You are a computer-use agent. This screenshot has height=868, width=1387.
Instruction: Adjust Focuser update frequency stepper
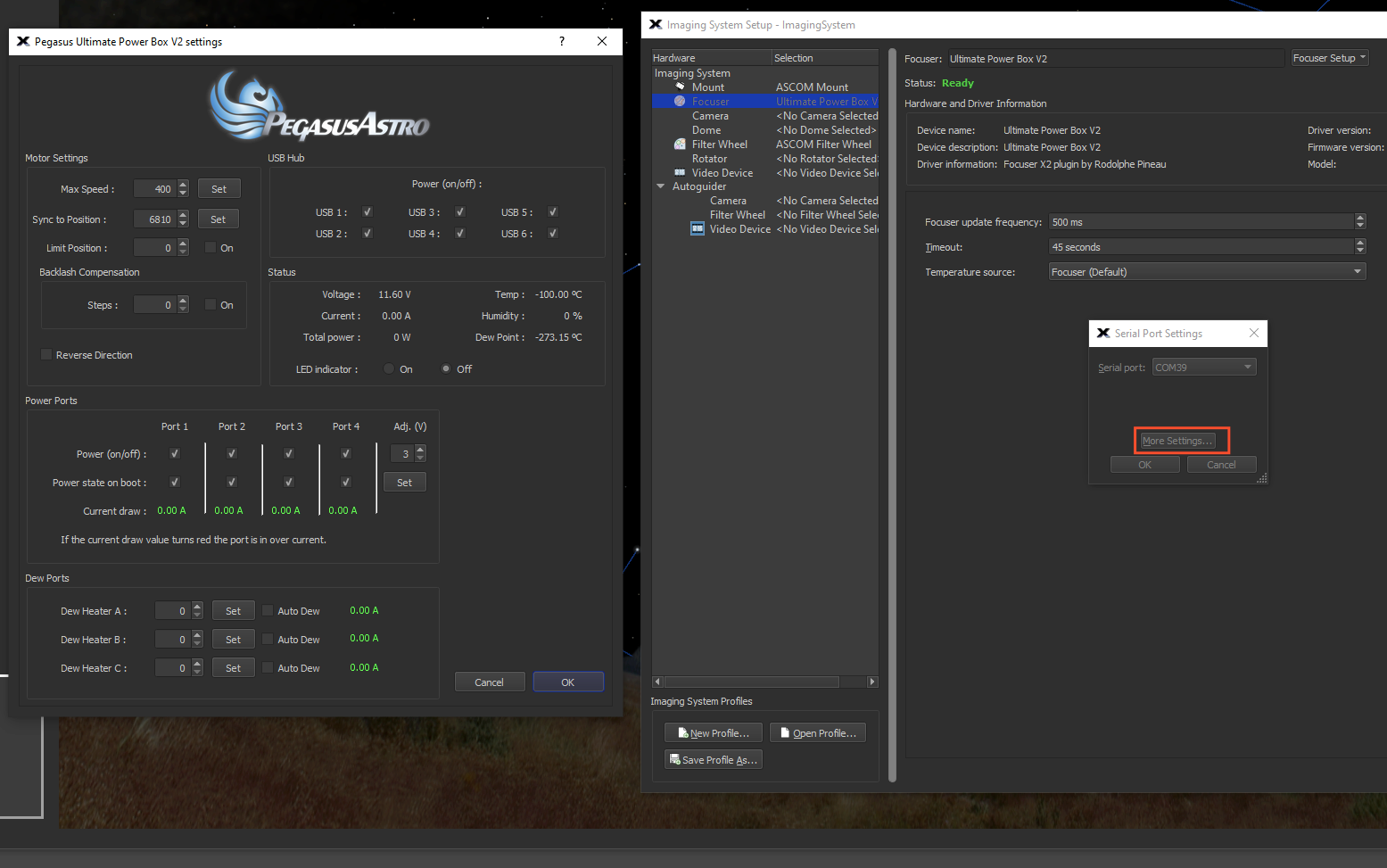[1360, 221]
